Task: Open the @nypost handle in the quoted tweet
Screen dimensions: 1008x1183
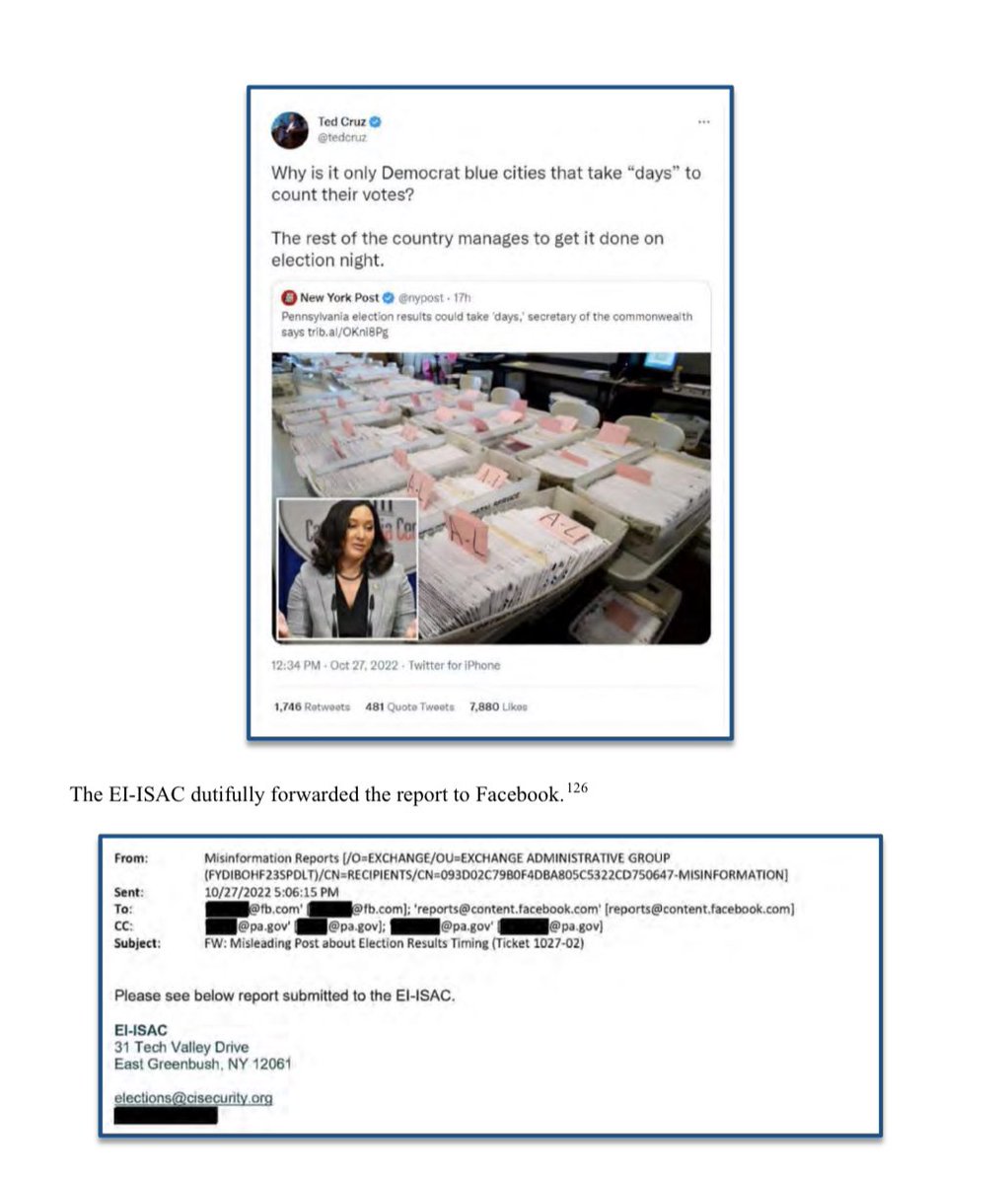Action: [421, 298]
